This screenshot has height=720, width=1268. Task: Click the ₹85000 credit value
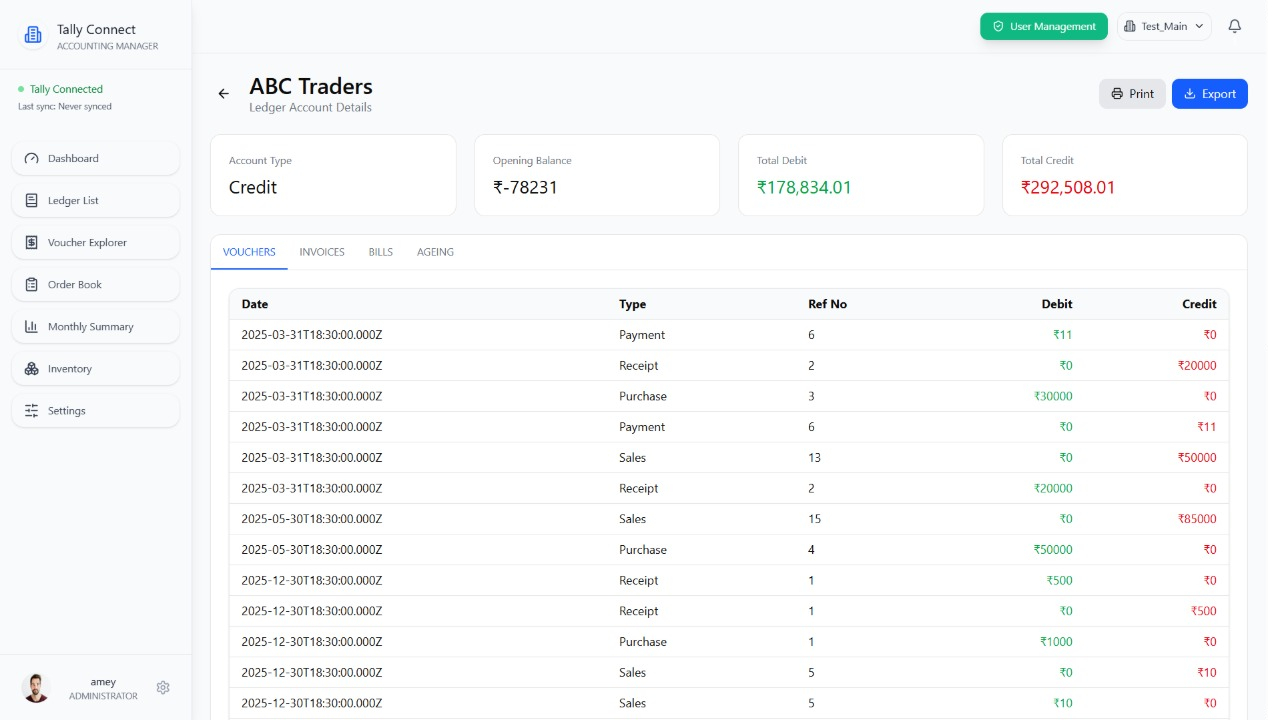1197,519
